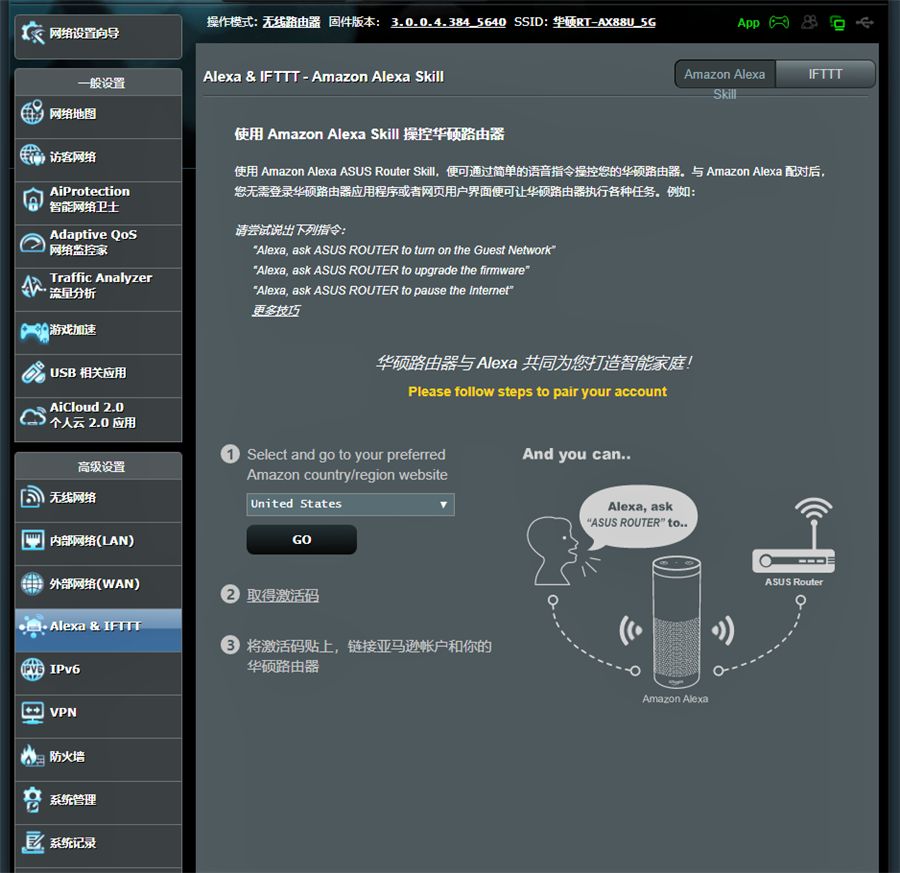This screenshot has height=873, width=900.
Task: Click 'Please follow steps to pair your account' text
Action: pos(537,391)
